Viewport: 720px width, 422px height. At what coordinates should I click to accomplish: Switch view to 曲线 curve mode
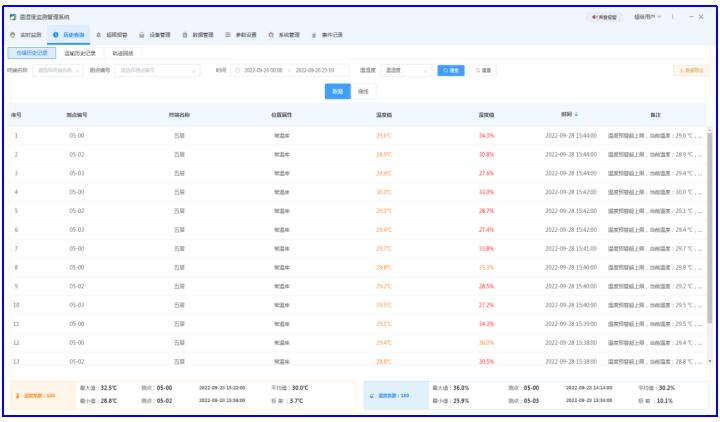pos(363,91)
